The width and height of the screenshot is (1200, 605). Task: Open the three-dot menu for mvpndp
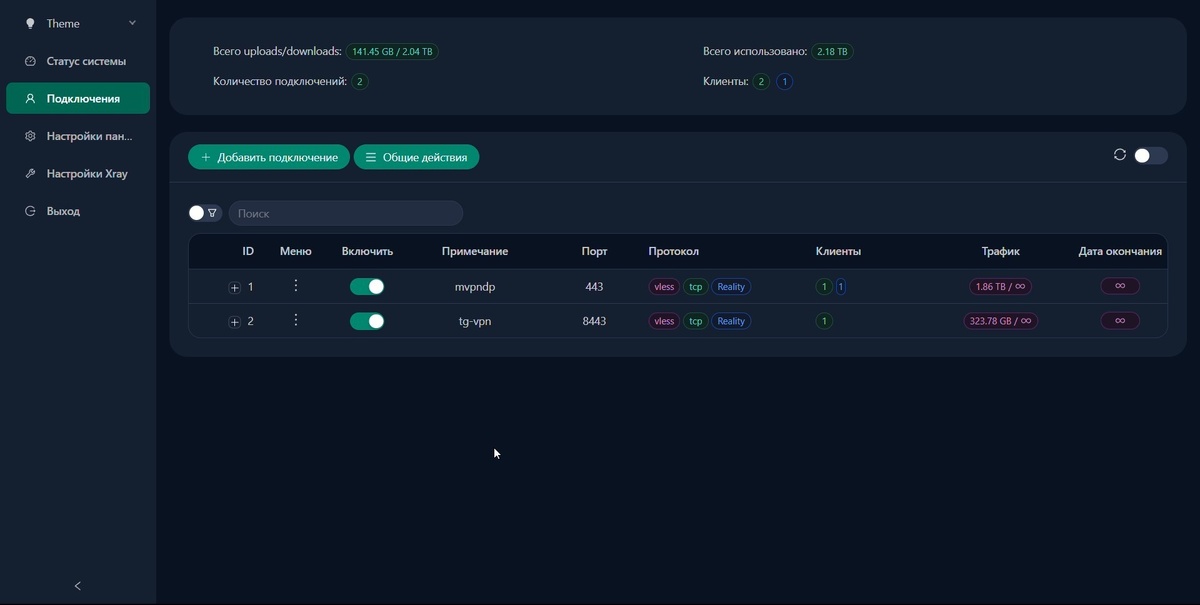tap(296, 286)
